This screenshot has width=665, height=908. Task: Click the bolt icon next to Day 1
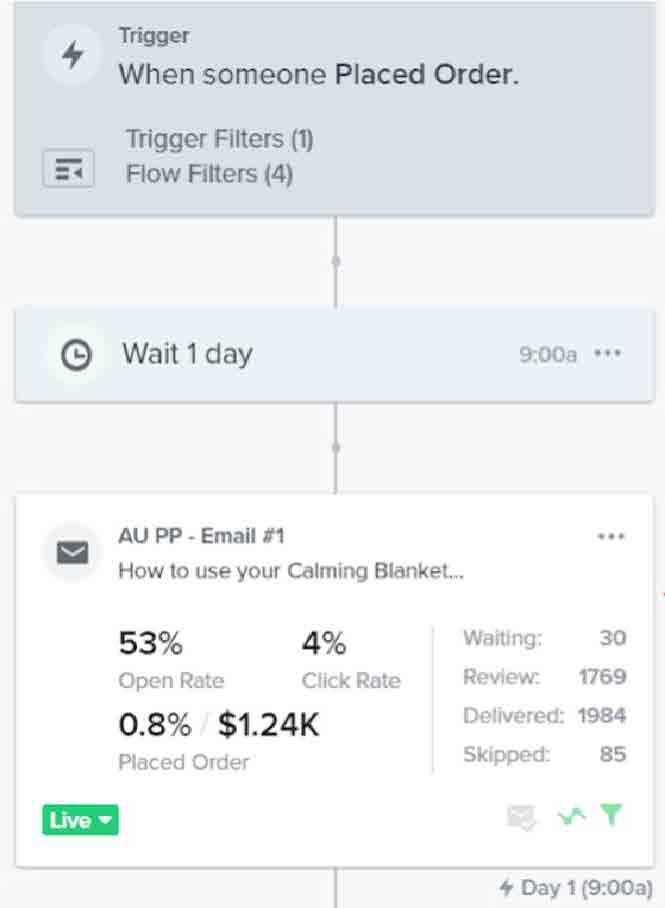pos(506,887)
